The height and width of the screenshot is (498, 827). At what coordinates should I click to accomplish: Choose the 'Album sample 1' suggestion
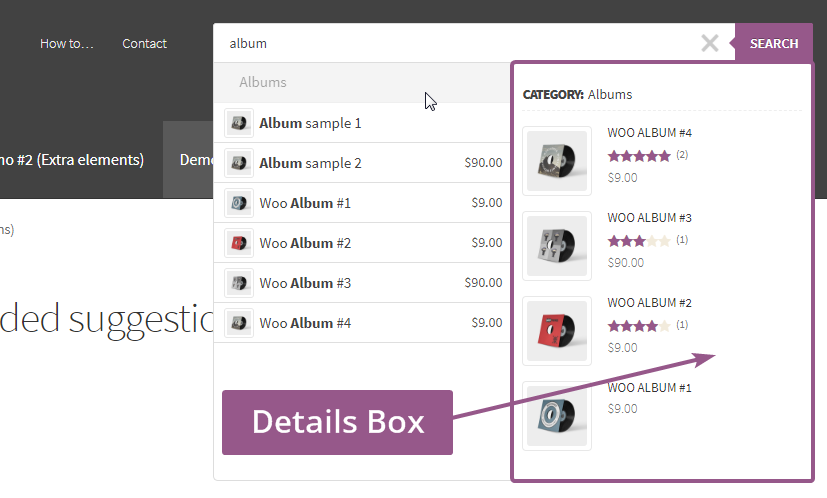(x=310, y=123)
